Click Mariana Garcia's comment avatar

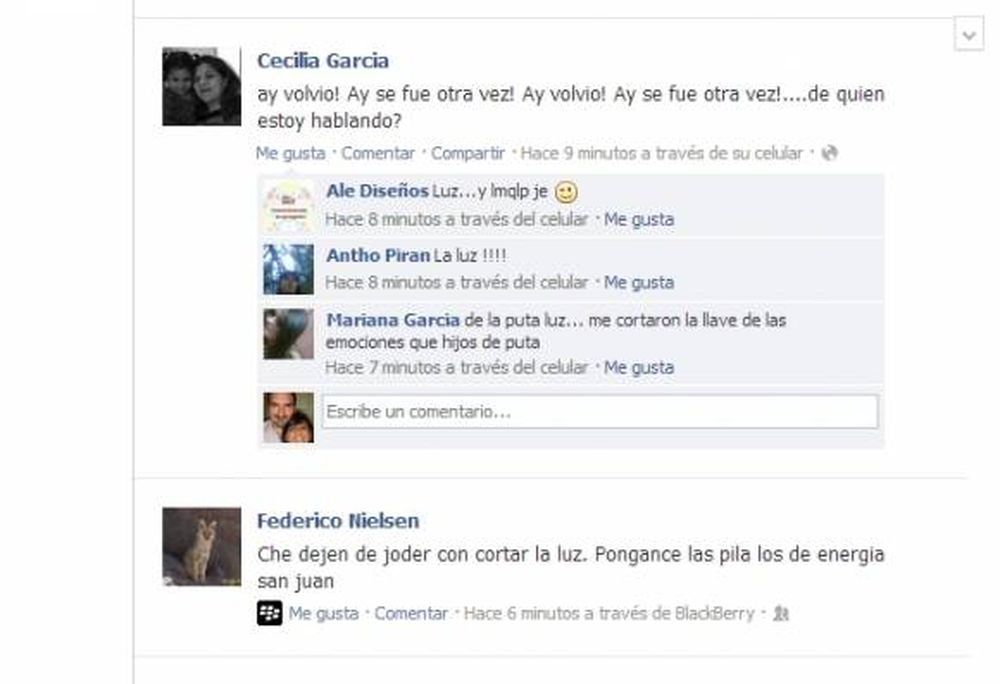(288, 334)
